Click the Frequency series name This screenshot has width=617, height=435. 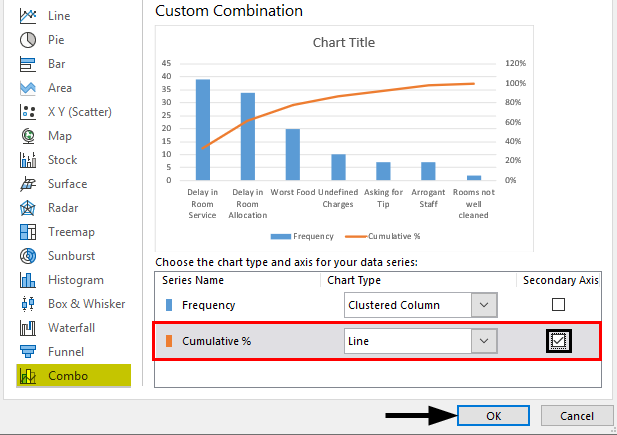point(209,305)
